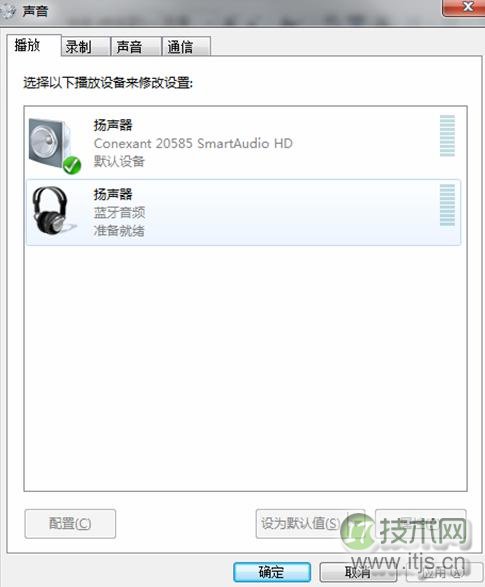
Task: Click the sound icon in title bar
Action: click(8, 11)
